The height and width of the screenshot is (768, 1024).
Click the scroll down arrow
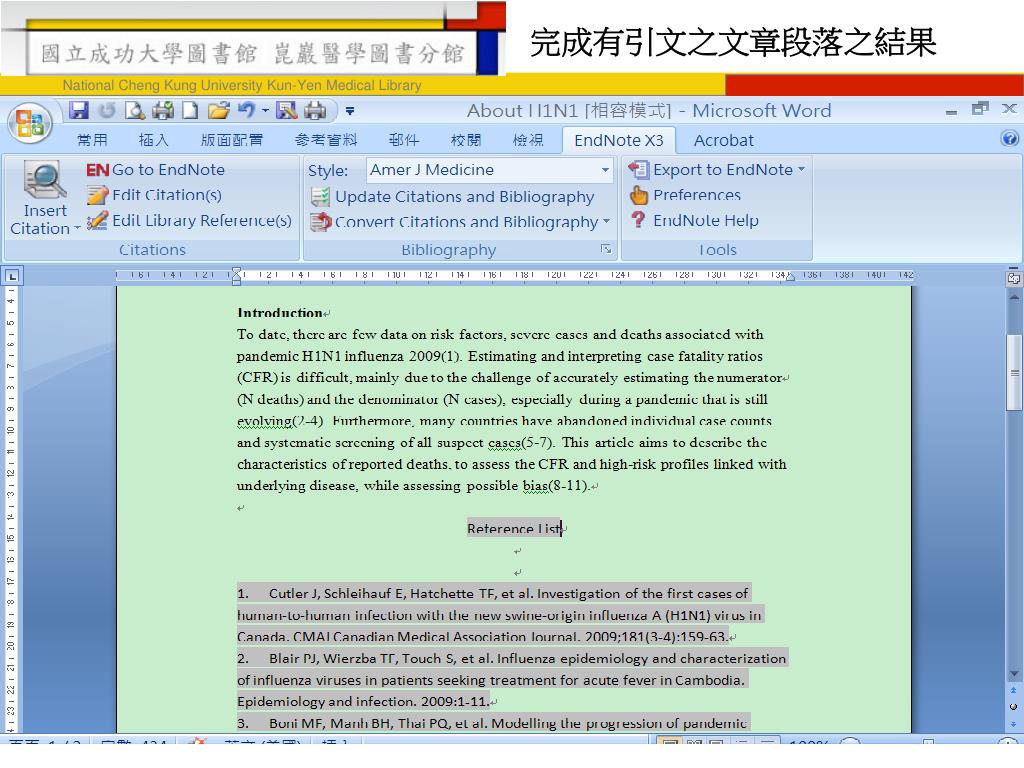1014,673
